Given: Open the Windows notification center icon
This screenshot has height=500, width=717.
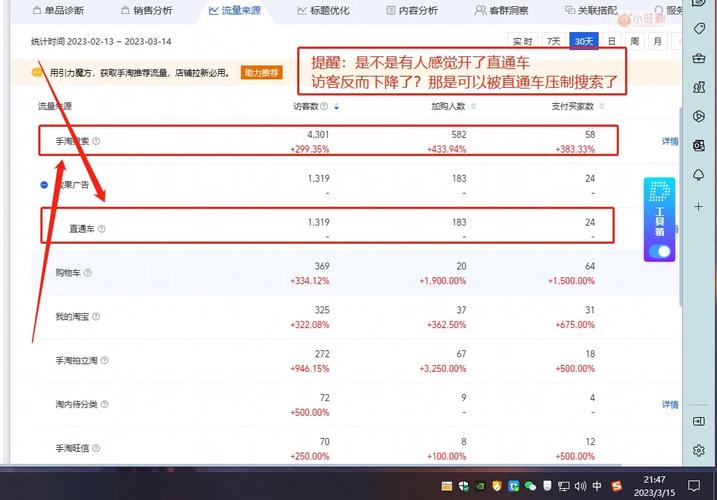Looking at the screenshot, I should pyautogui.click(x=694, y=486).
